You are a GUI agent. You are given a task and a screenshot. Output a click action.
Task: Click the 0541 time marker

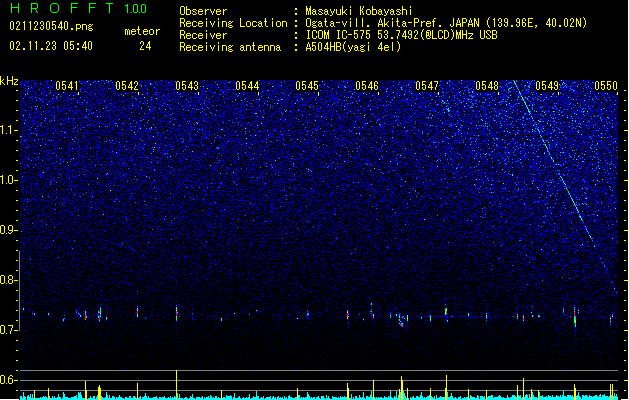pyautogui.click(x=67, y=86)
